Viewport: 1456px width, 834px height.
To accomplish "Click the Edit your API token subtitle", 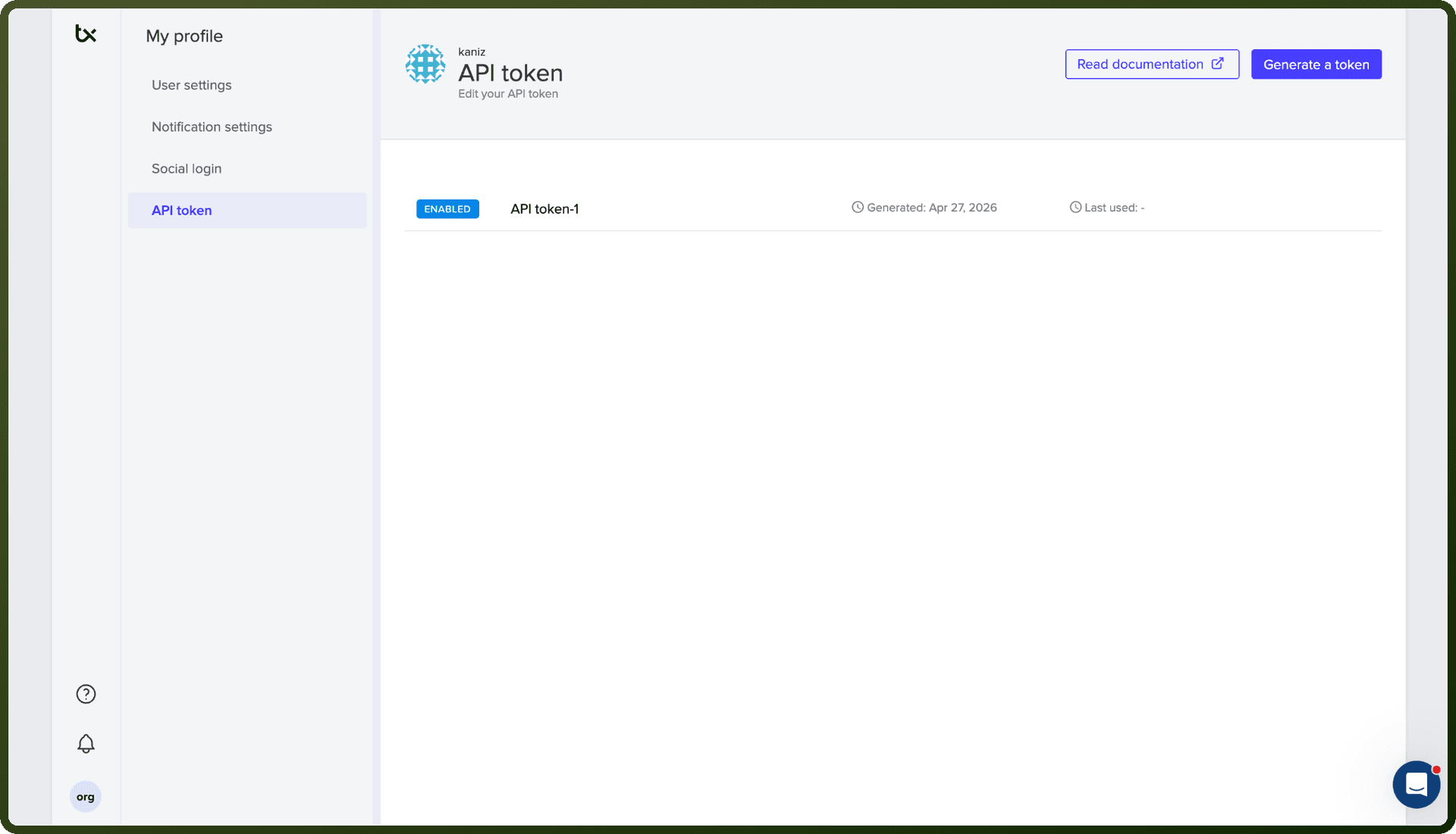I will [508, 93].
